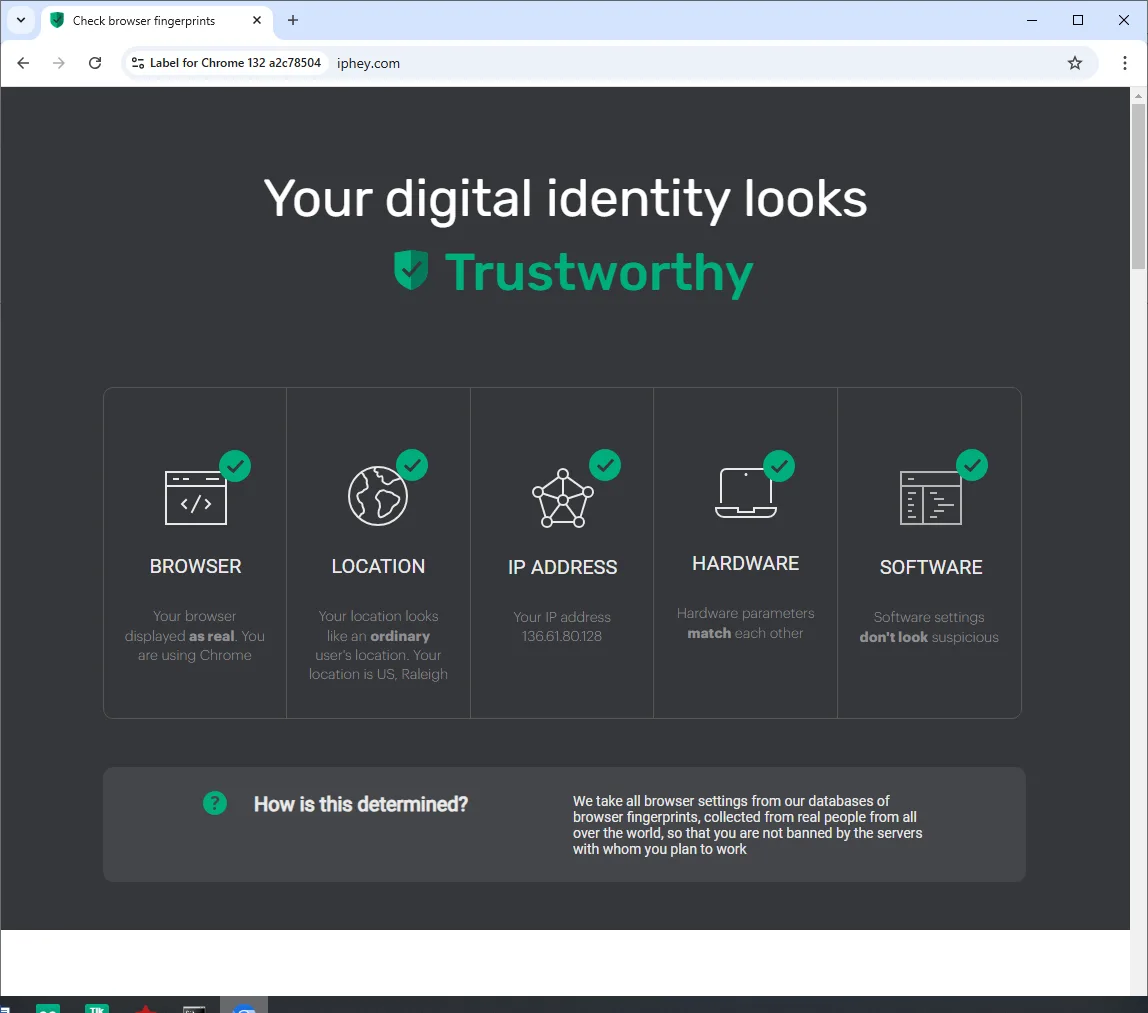This screenshot has height=1013, width=1148.
Task: Click the IP ADDRESS heading
Action: [562, 567]
